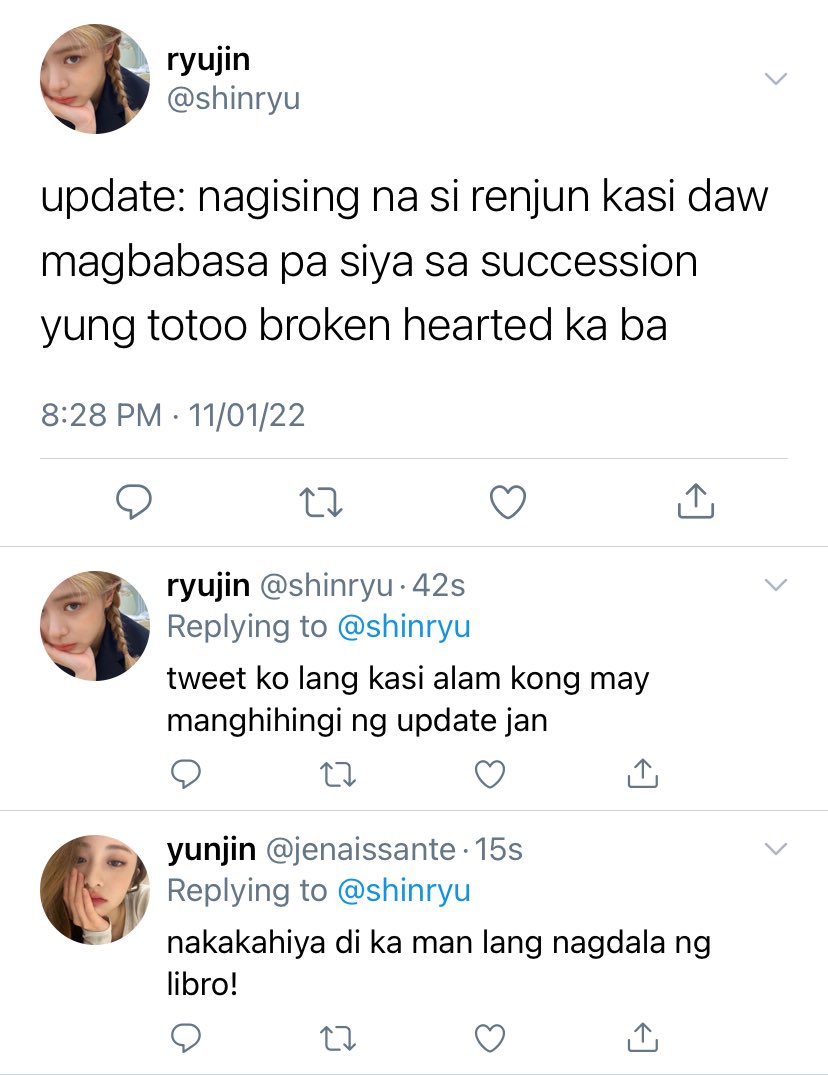
Task: Reply to the main ryujin tweet
Action: pos(134,501)
